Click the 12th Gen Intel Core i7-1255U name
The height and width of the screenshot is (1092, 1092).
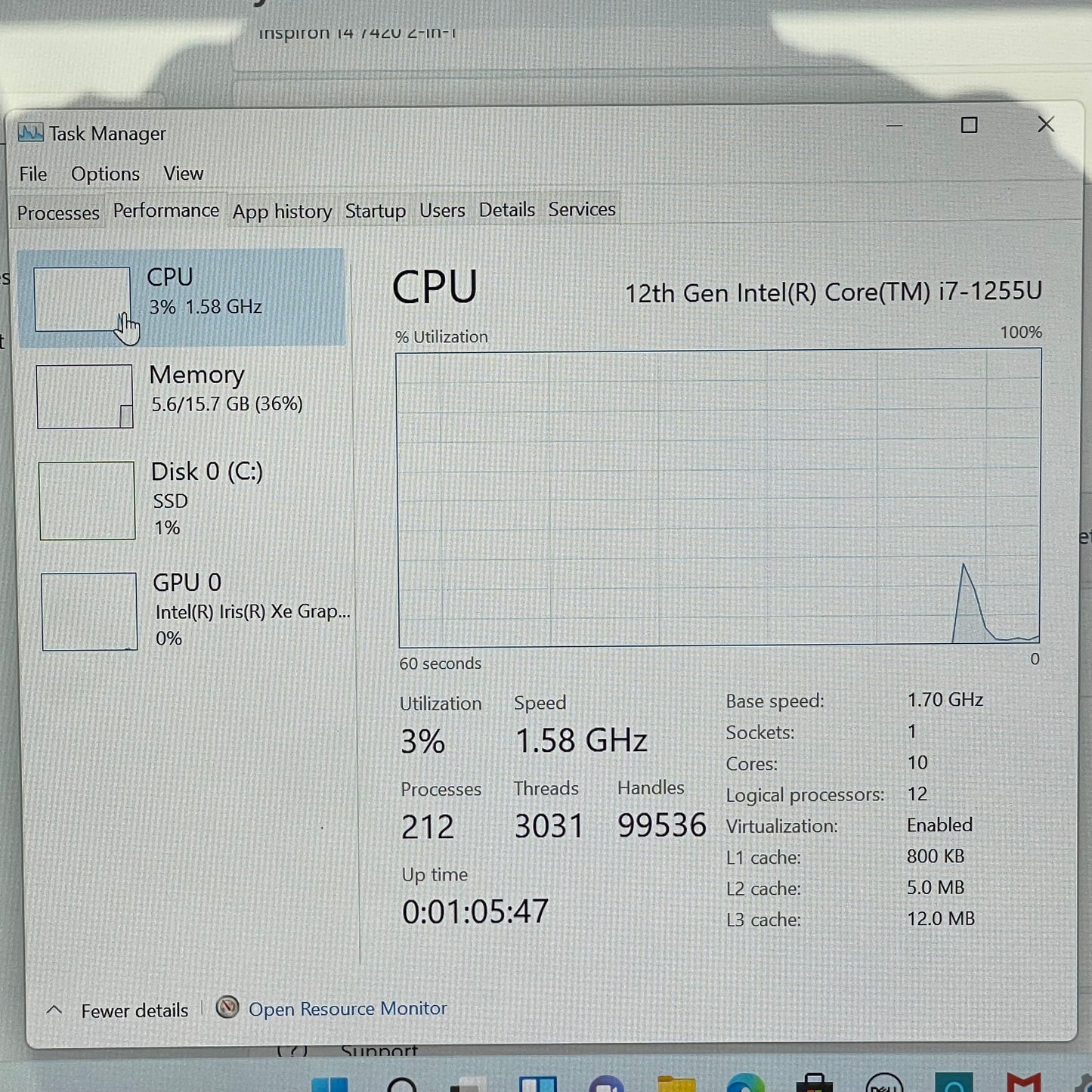click(834, 292)
